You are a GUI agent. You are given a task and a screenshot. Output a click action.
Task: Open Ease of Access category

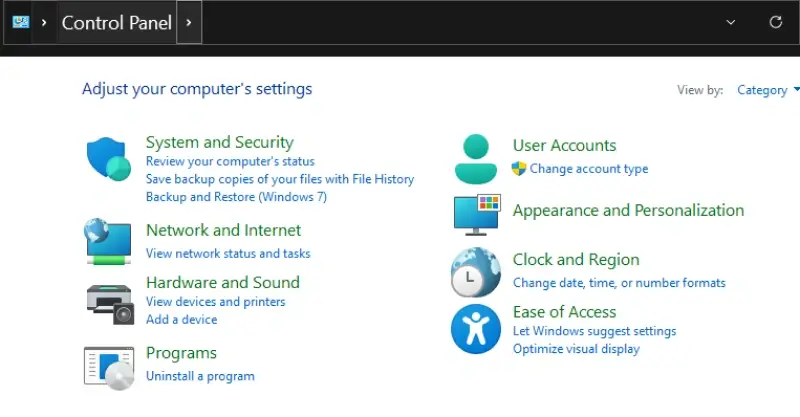click(x=564, y=312)
